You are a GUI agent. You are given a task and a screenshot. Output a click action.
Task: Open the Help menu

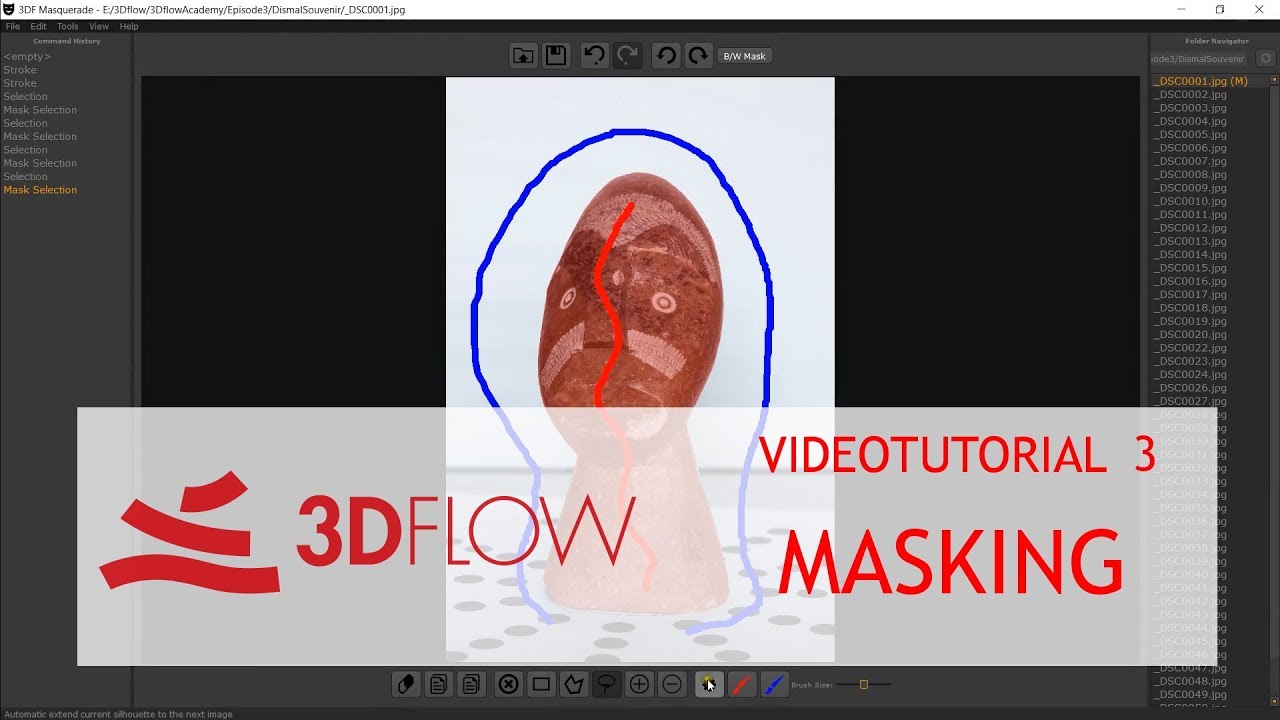point(129,26)
